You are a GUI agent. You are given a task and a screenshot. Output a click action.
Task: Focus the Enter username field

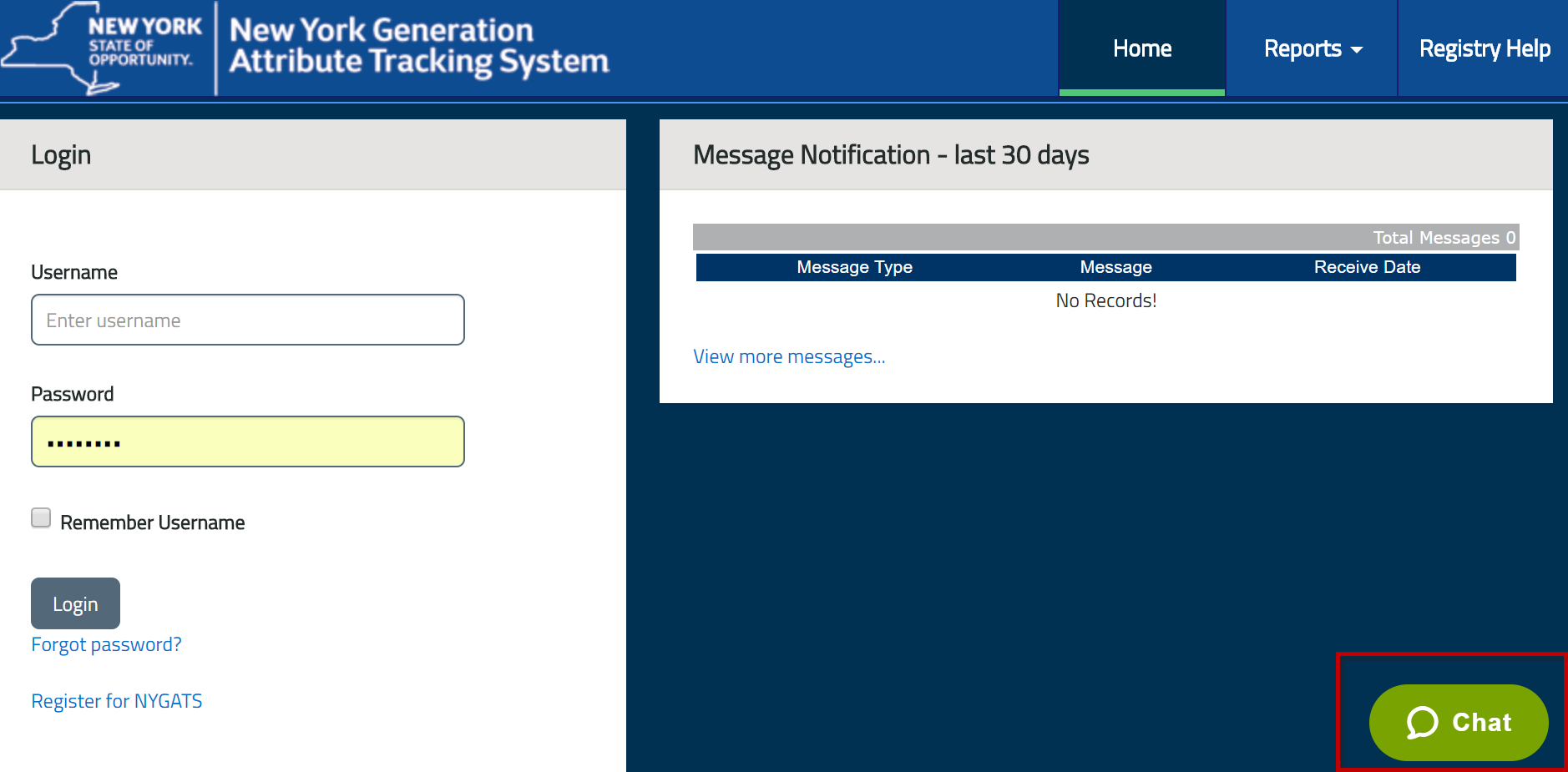[248, 320]
